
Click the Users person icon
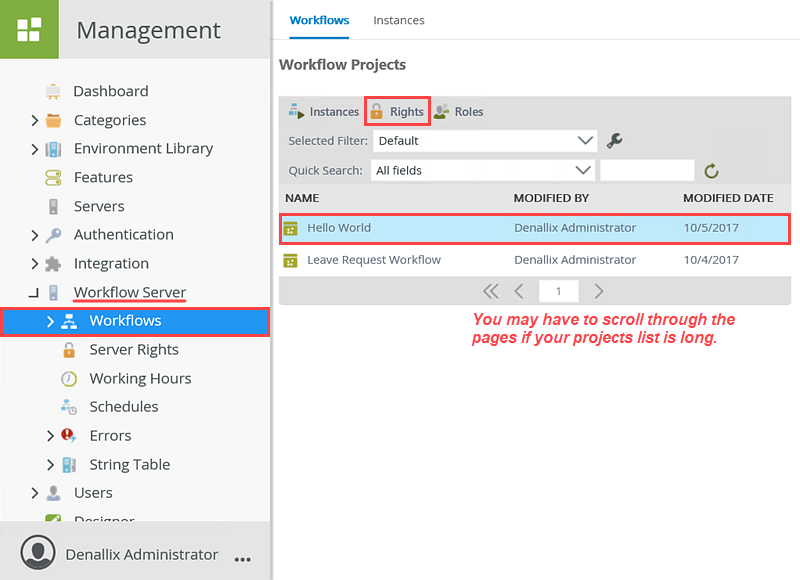[53, 493]
